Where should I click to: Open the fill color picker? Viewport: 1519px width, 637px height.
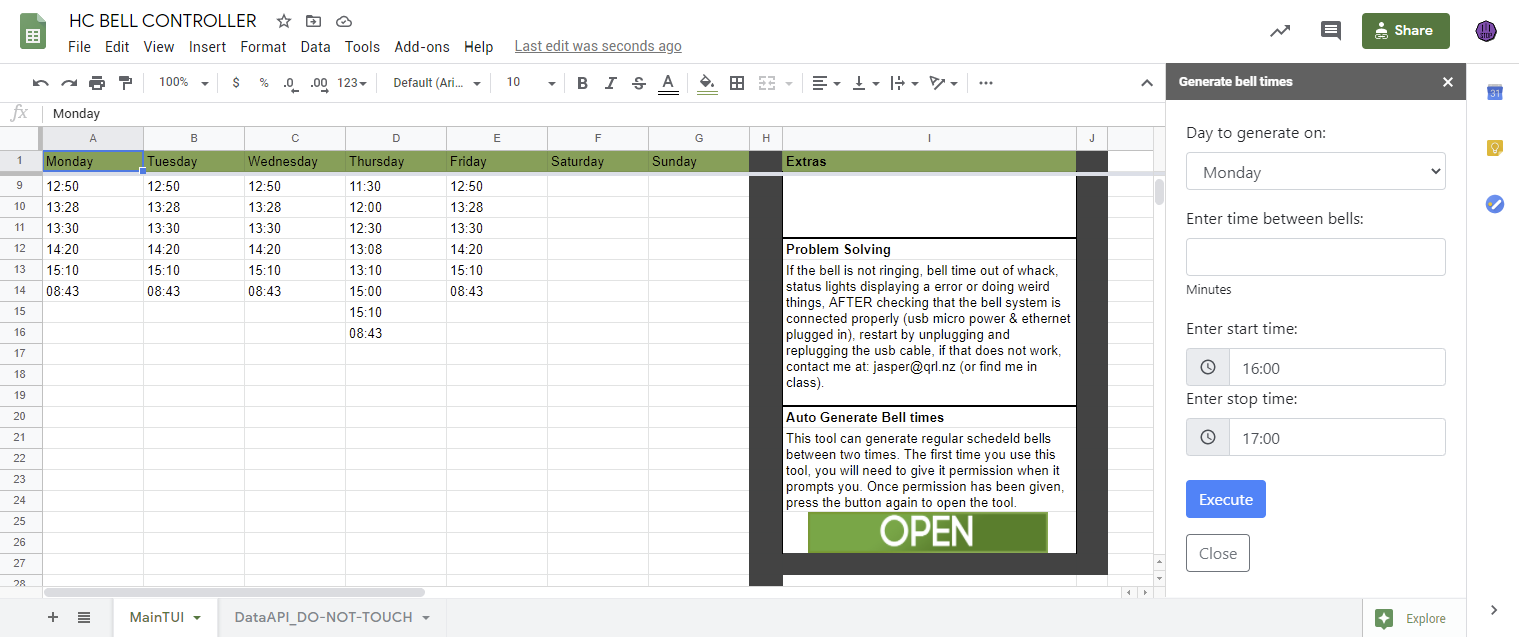click(707, 83)
